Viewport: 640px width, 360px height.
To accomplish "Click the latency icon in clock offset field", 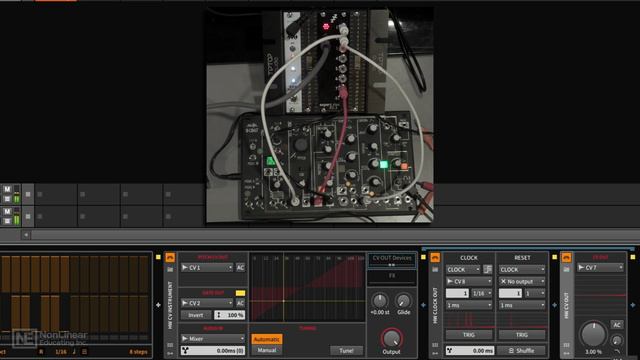I will click(449, 351).
